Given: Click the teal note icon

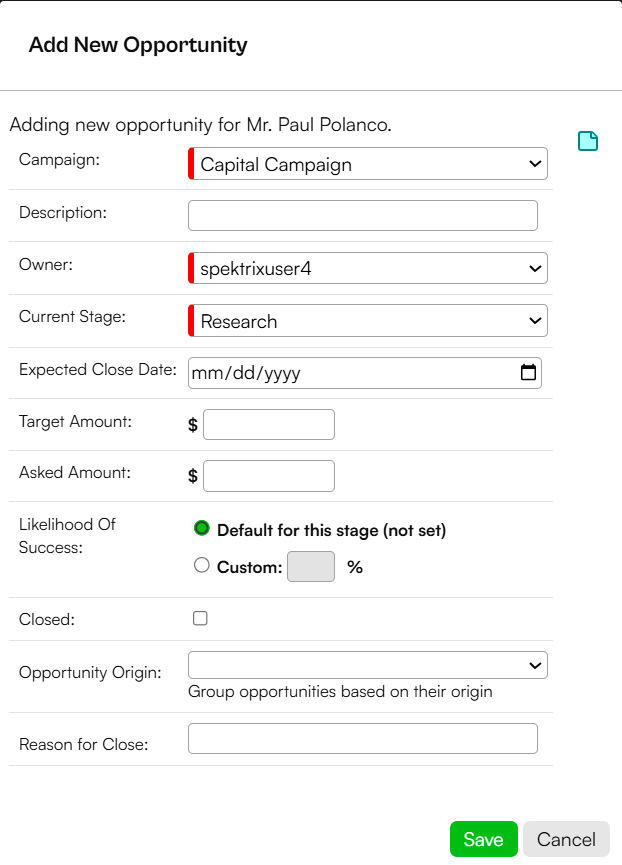Looking at the screenshot, I should point(588,141).
